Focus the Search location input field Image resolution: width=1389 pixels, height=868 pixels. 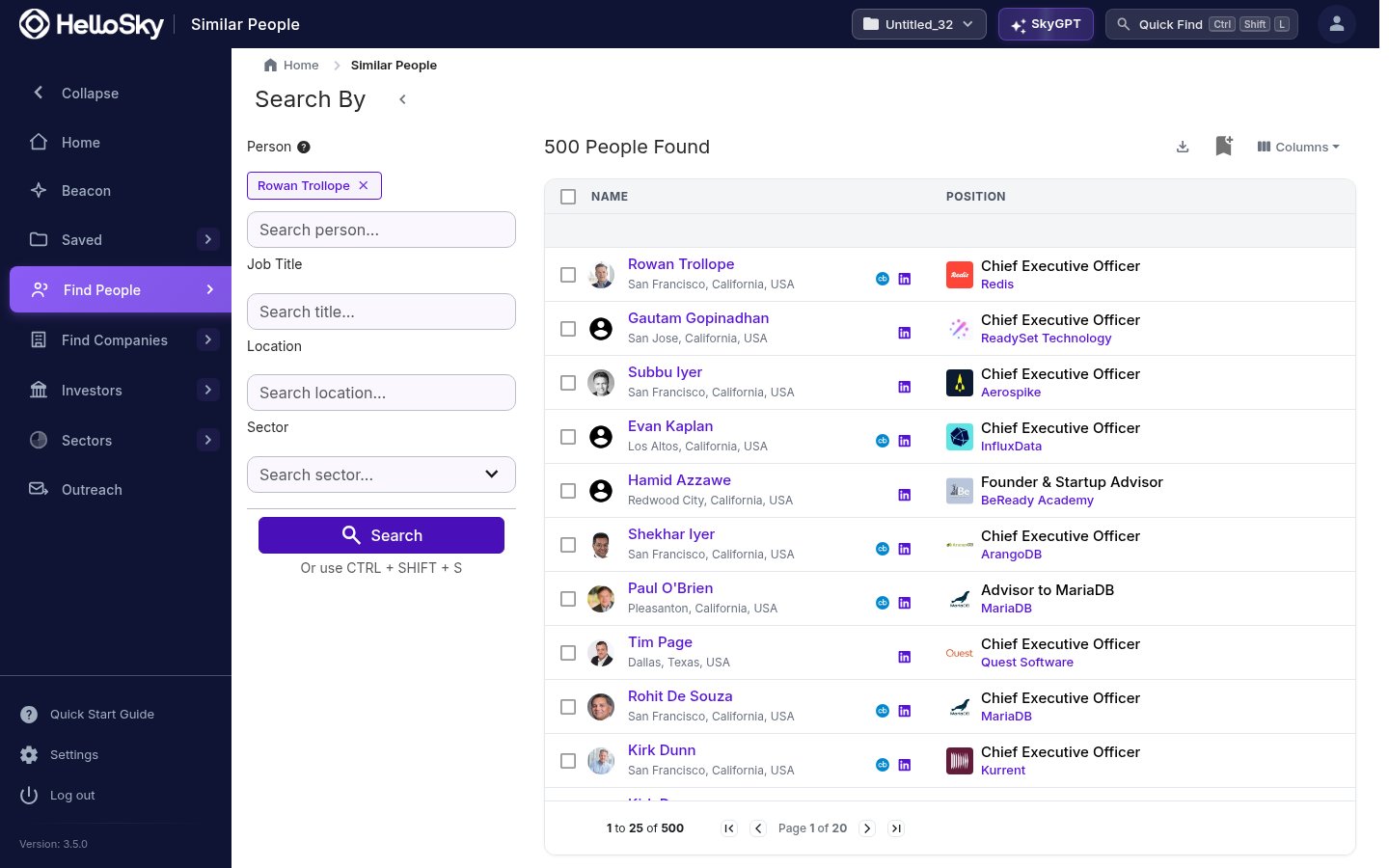tap(381, 393)
